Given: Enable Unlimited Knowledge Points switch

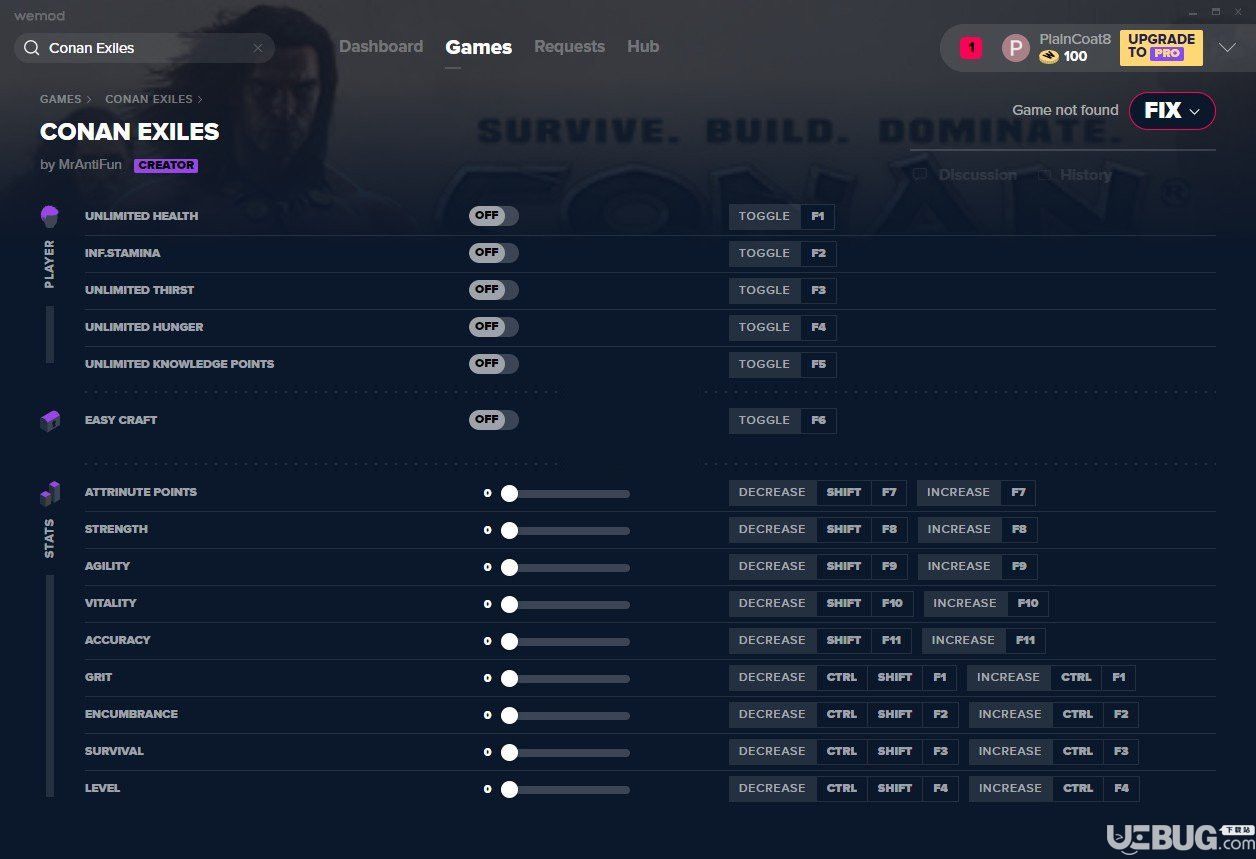Looking at the screenshot, I should [x=494, y=364].
